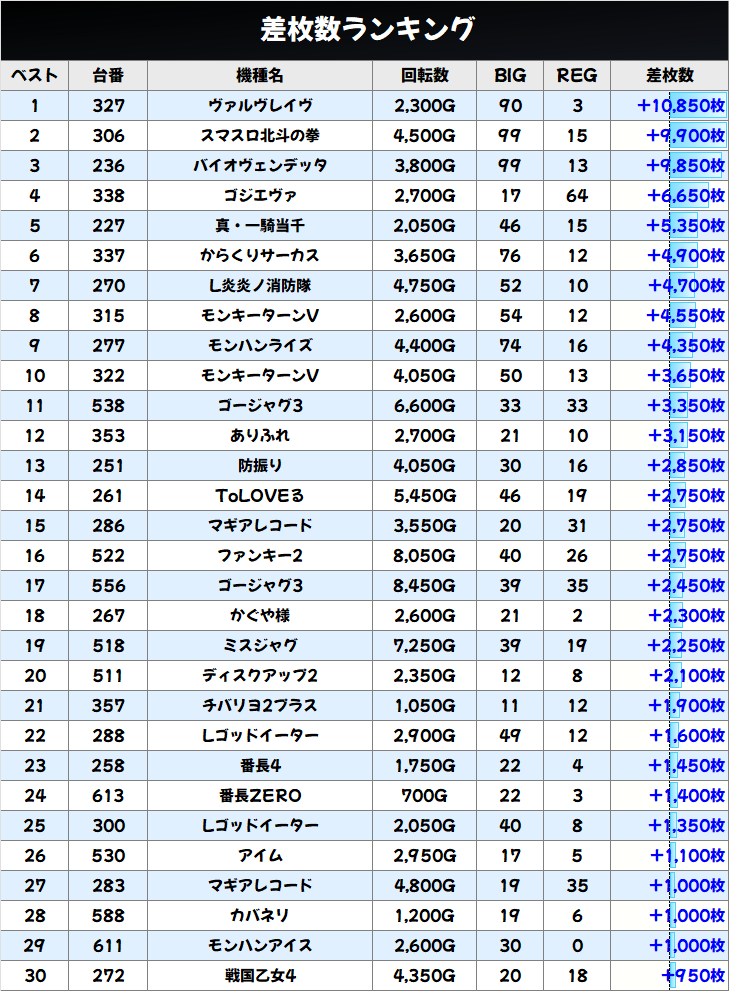The width and height of the screenshot is (729, 991).
Task: Click the 7,250G spin count
Action: 424,645
